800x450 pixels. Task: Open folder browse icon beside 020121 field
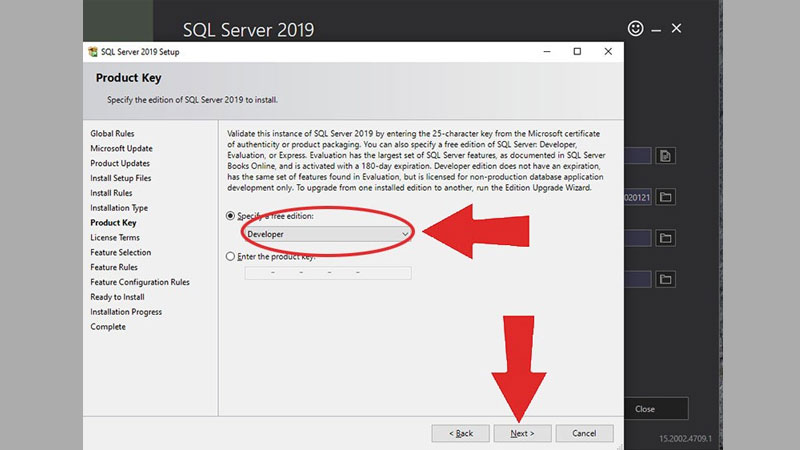[665, 197]
